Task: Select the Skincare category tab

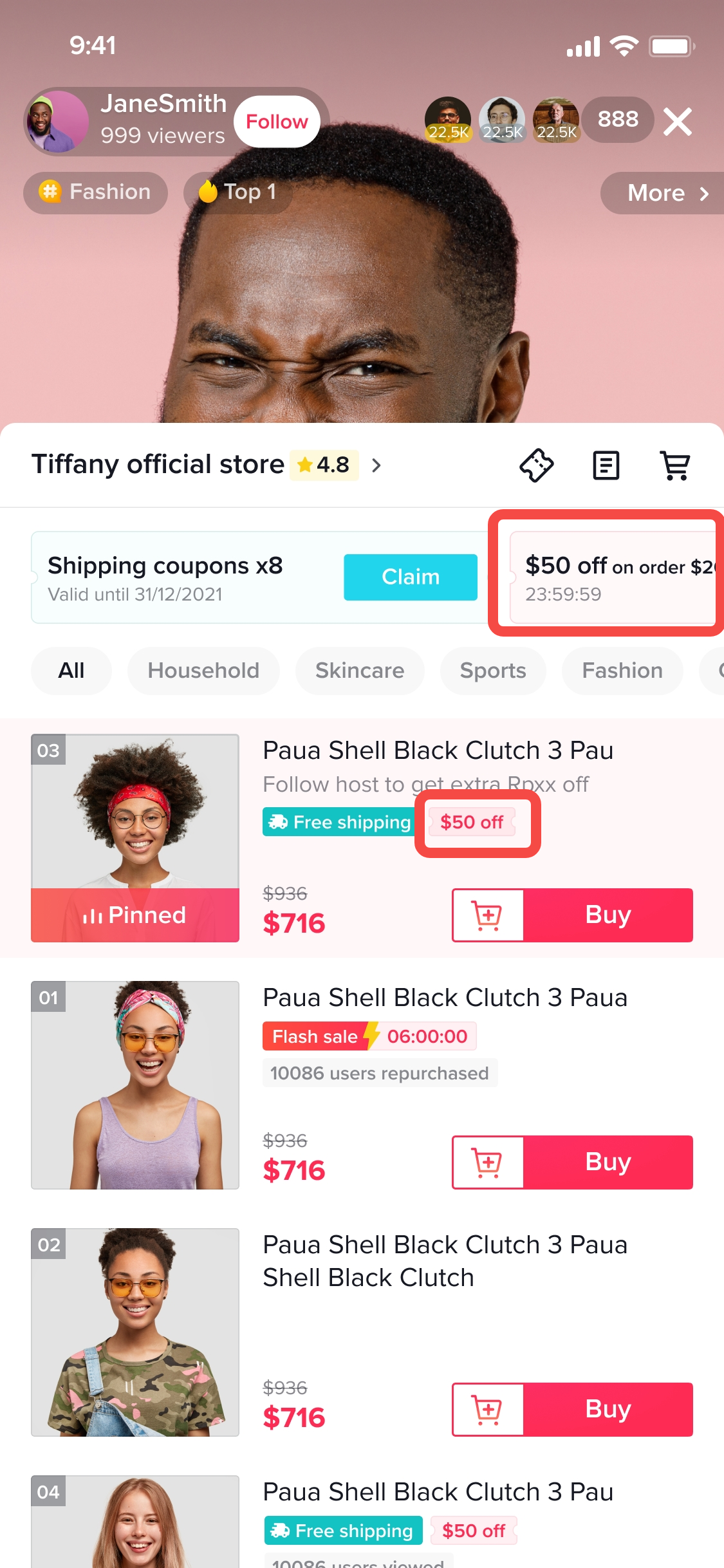Action: (360, 671)
